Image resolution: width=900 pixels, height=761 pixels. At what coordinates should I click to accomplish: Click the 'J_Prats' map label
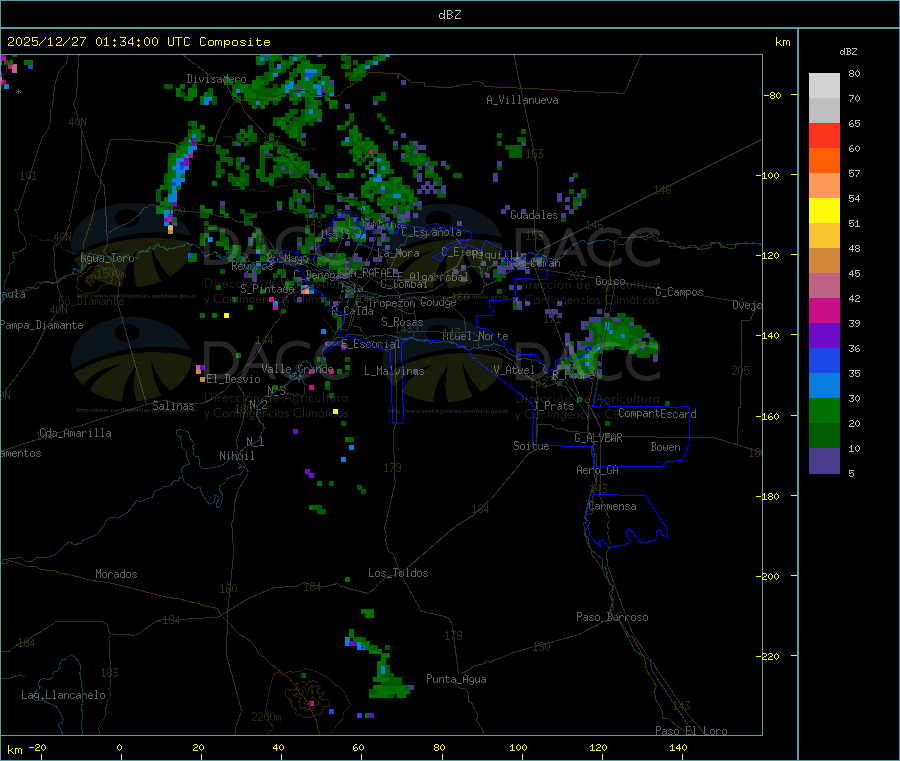click(553, 406)
